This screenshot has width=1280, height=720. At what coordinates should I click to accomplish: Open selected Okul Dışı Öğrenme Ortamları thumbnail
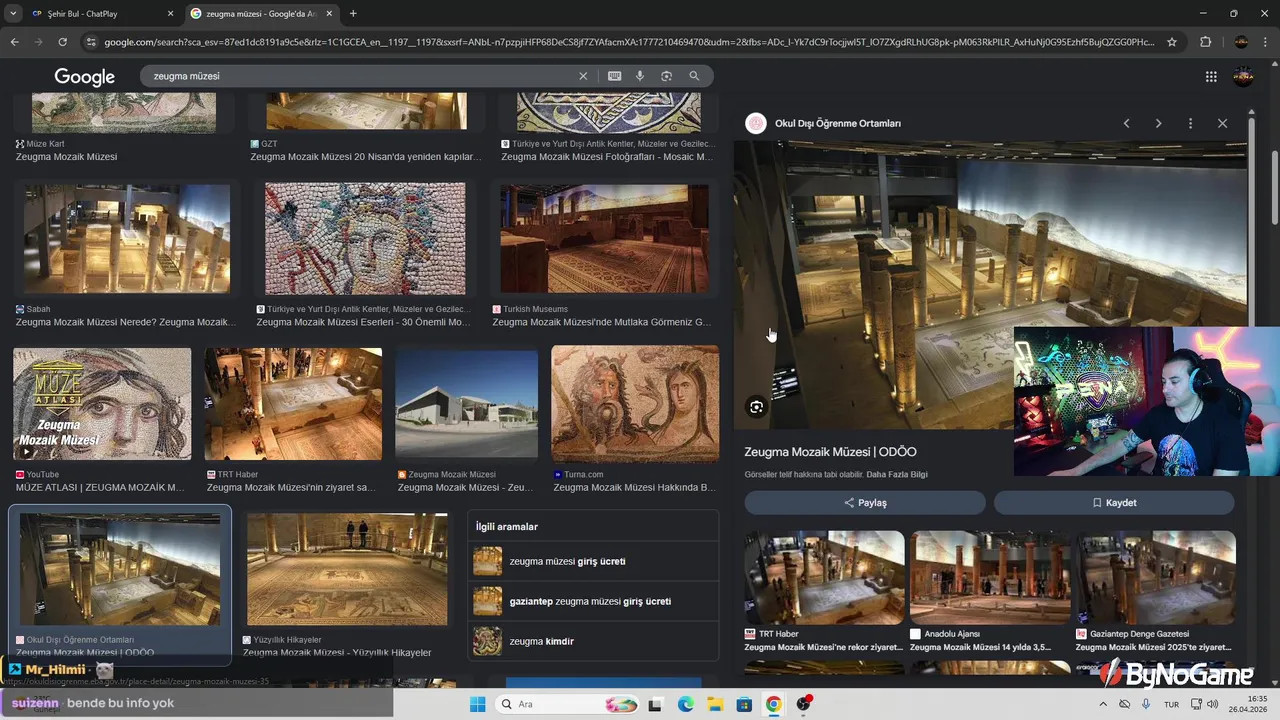point(120,569)
